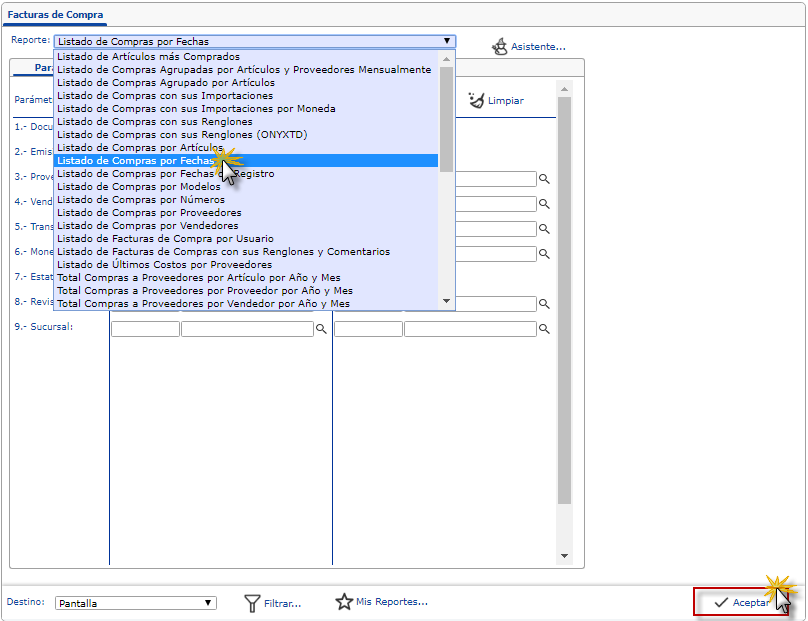Choose Listado de Compras con sus Renglones (ONYXTD)
This screenshot has width=808, height=621.
tap(246, 135)
